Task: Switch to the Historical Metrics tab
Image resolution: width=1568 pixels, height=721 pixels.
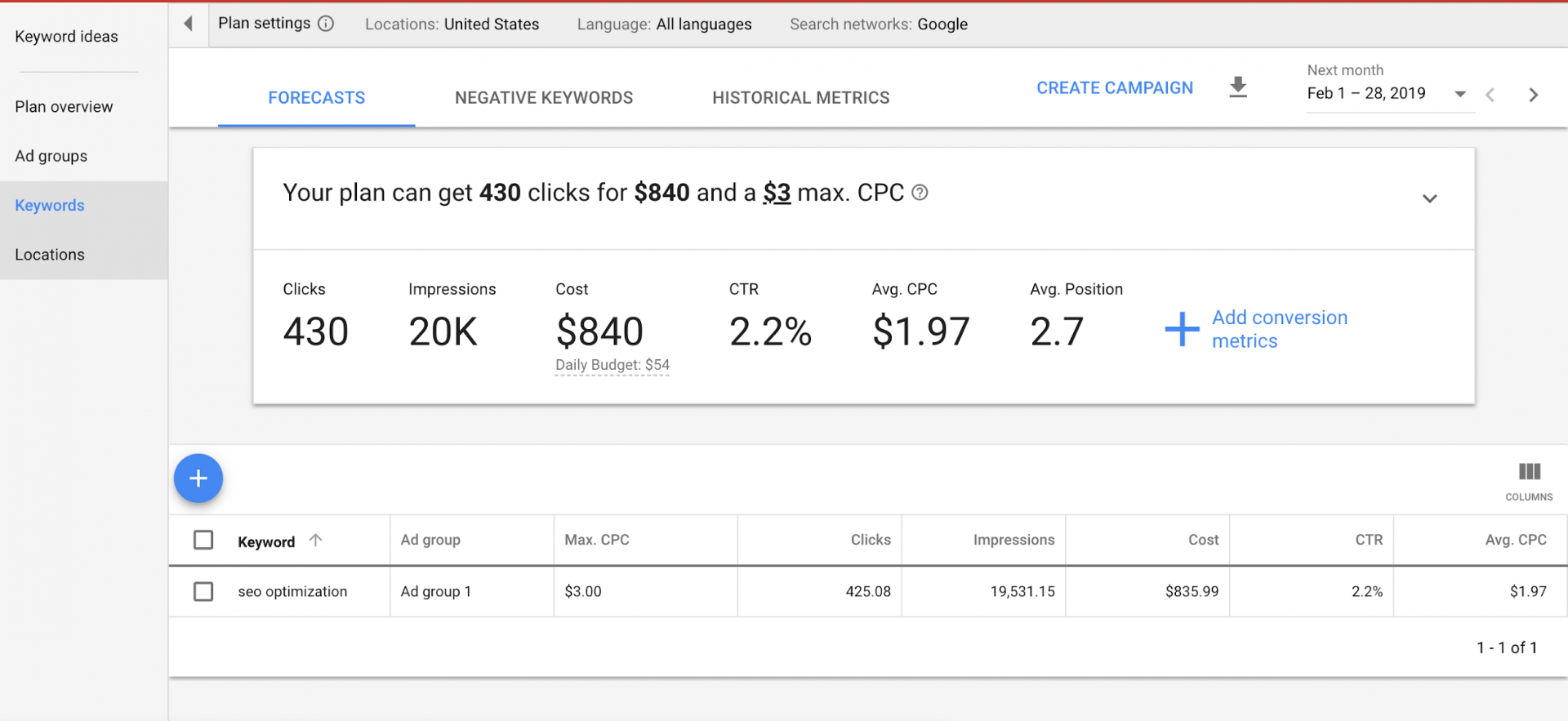Action: click(x=800, y=98)
